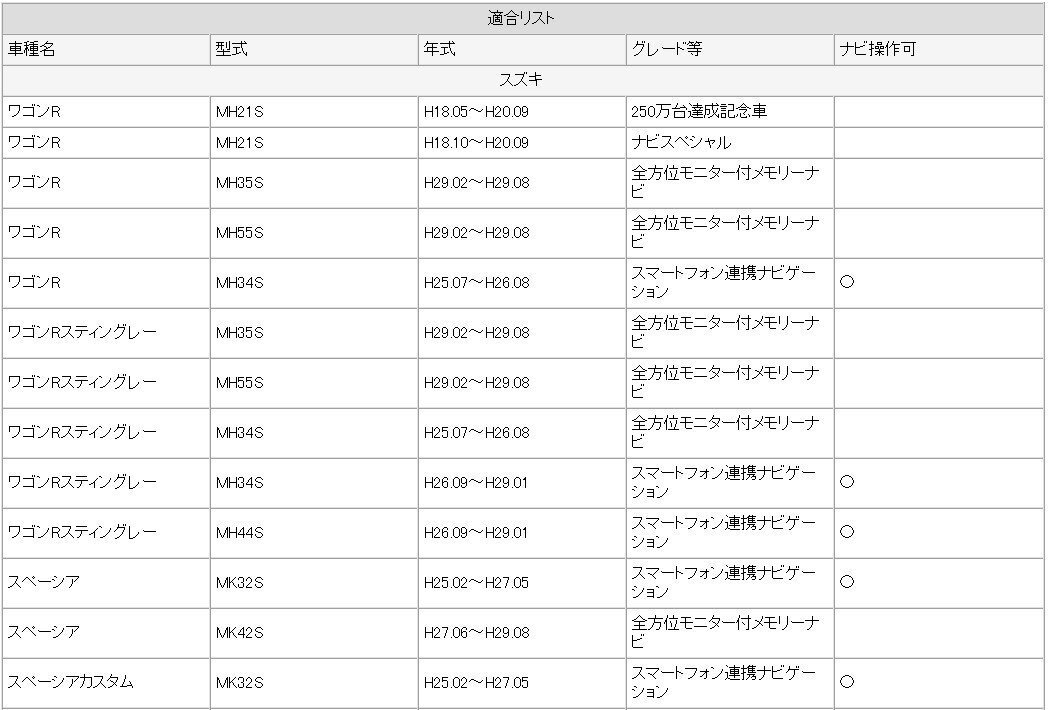1049x710 pixels.
Task: Click スマートフォン連携ナビゲーション in the スペーシアカスタム row
Action: pyautogui.click(x=724, y=683)
